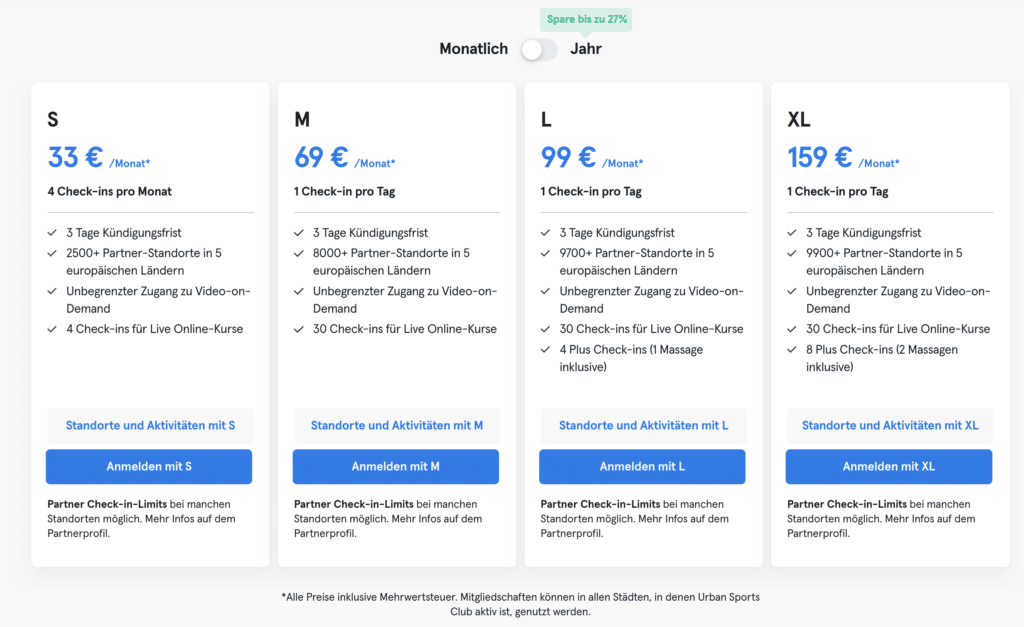Select the Jahr billing label

tap(586, 49)
